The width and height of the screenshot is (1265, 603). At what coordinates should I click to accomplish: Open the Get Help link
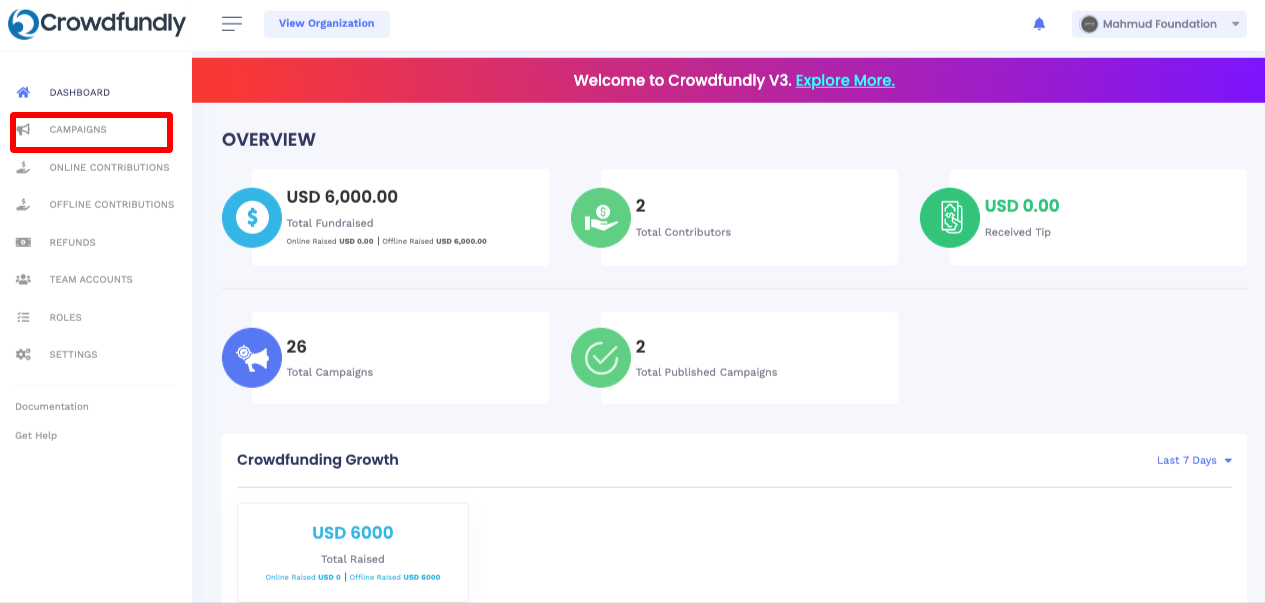(x=36, y=435)
